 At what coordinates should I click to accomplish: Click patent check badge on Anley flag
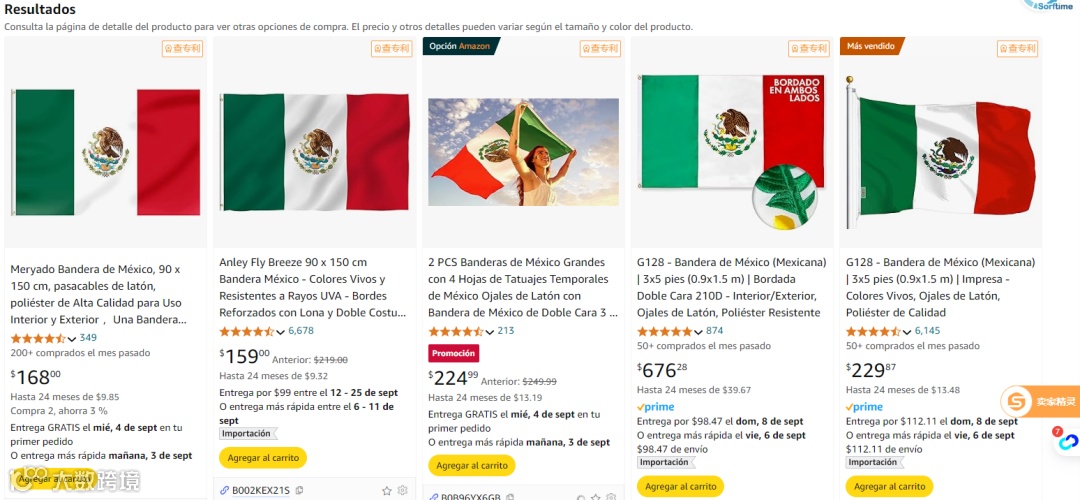pos(391,48)
